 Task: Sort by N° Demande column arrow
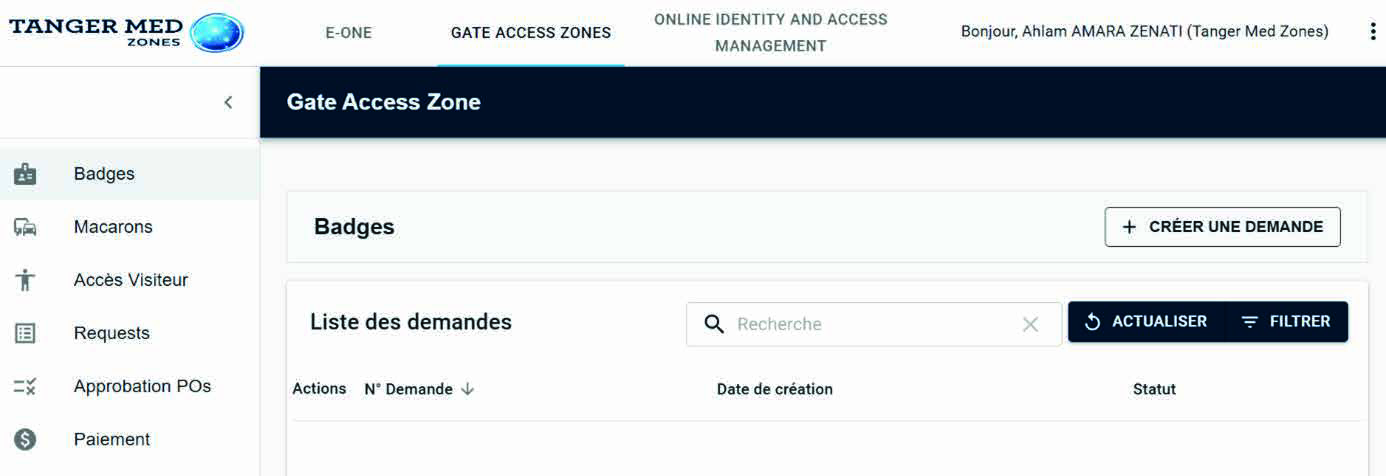[468, 389]
